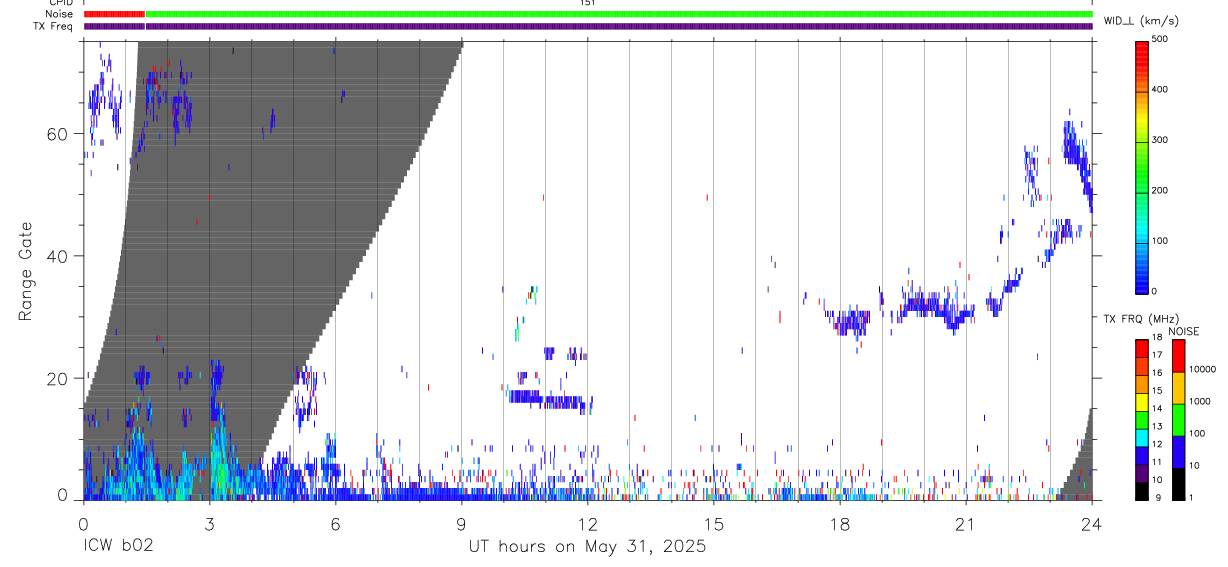
Task: Click the '18' tick on the UT hours axis
Action: (x=840, y=524)
